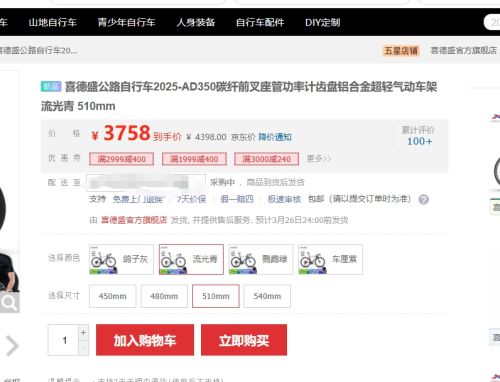Viewport: 500px width, 382px height.
Task: Select the 流光青 color option
Action: [191, 259]
